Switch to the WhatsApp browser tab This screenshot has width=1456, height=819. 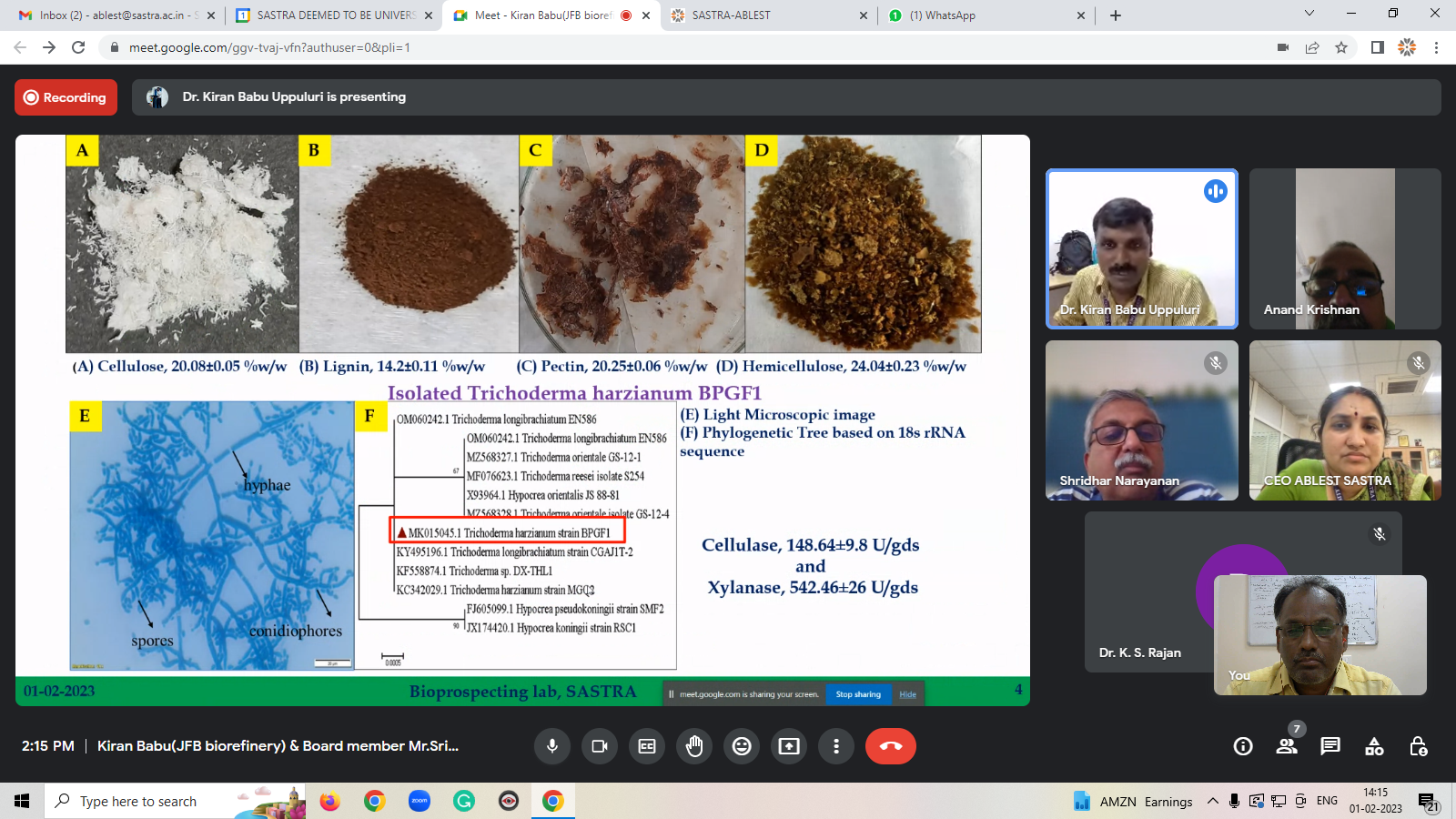[983, 15]
